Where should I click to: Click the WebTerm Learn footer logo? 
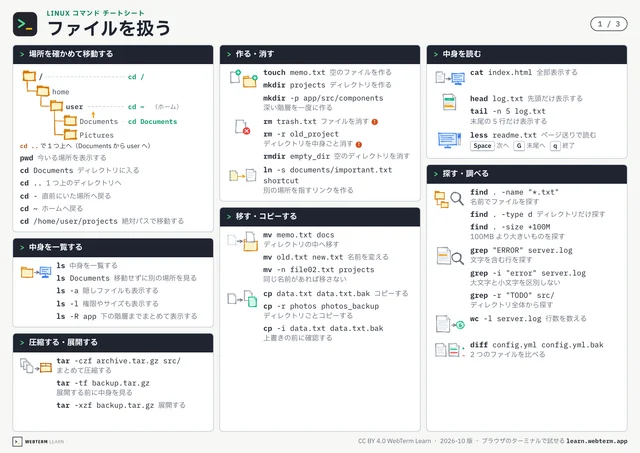[x=38, y=442]
